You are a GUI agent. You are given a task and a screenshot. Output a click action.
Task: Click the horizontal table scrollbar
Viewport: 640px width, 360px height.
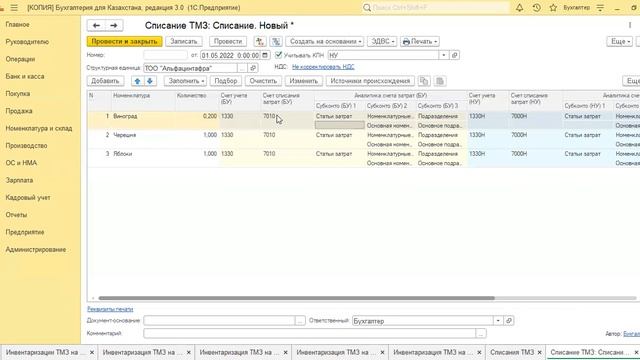(x=296, y=298)
